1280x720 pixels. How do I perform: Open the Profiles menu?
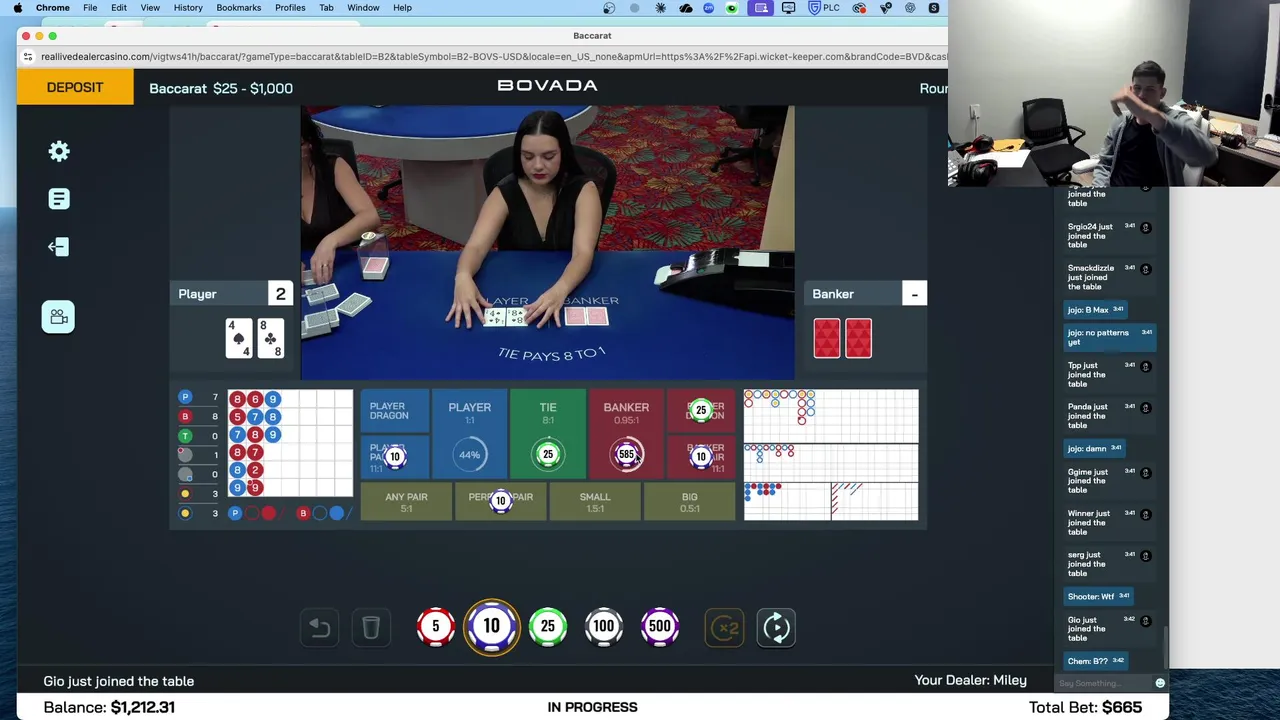coord(290,8)
